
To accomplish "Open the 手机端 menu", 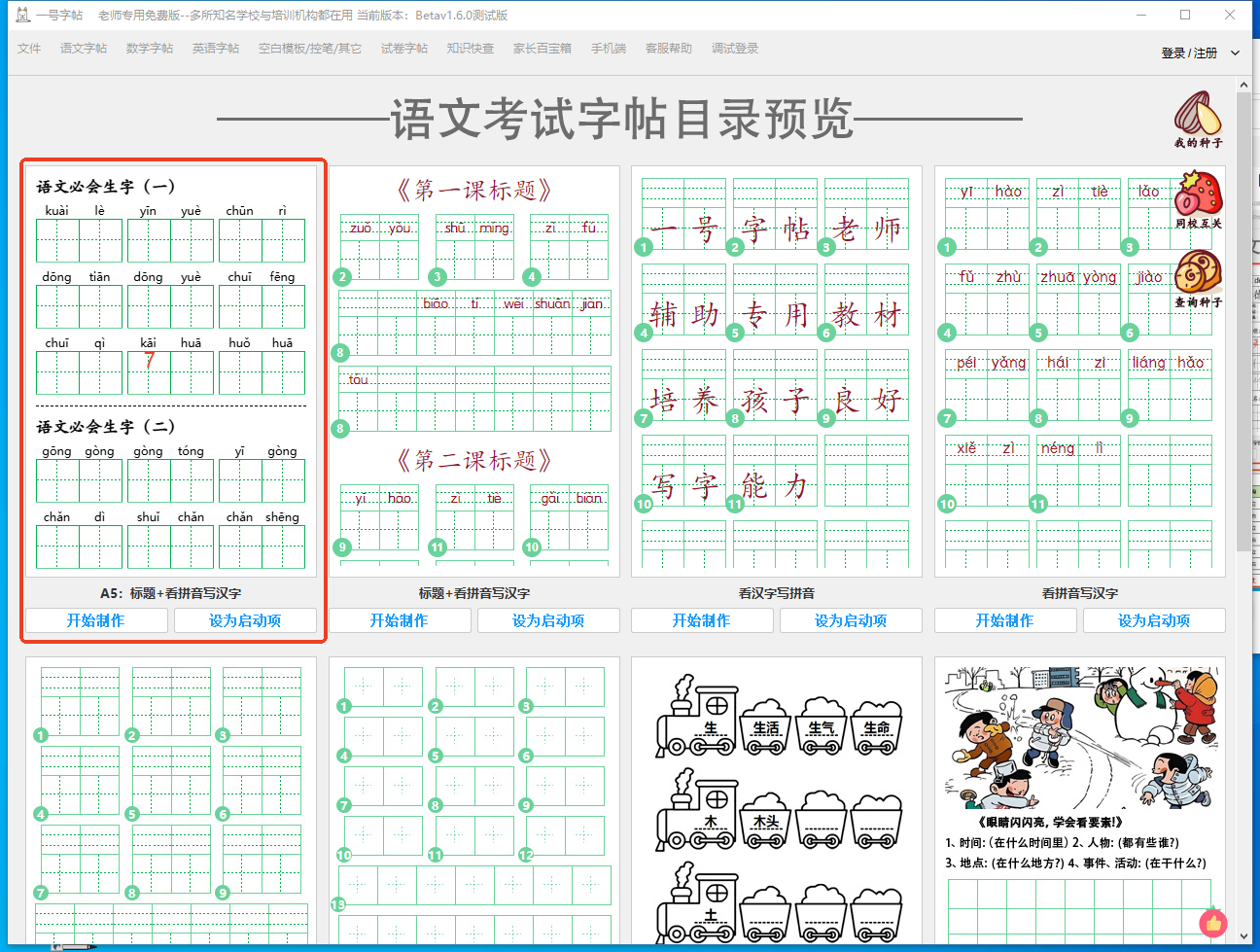I will click(609, 49).
